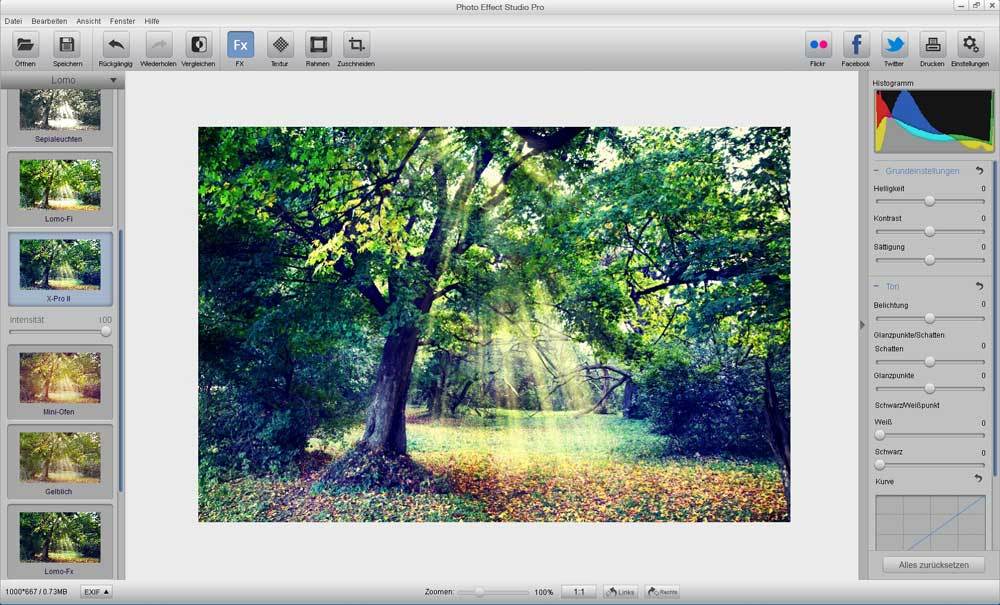Click the 100% zoom value

pyautogui.click(x=543, y=592)
